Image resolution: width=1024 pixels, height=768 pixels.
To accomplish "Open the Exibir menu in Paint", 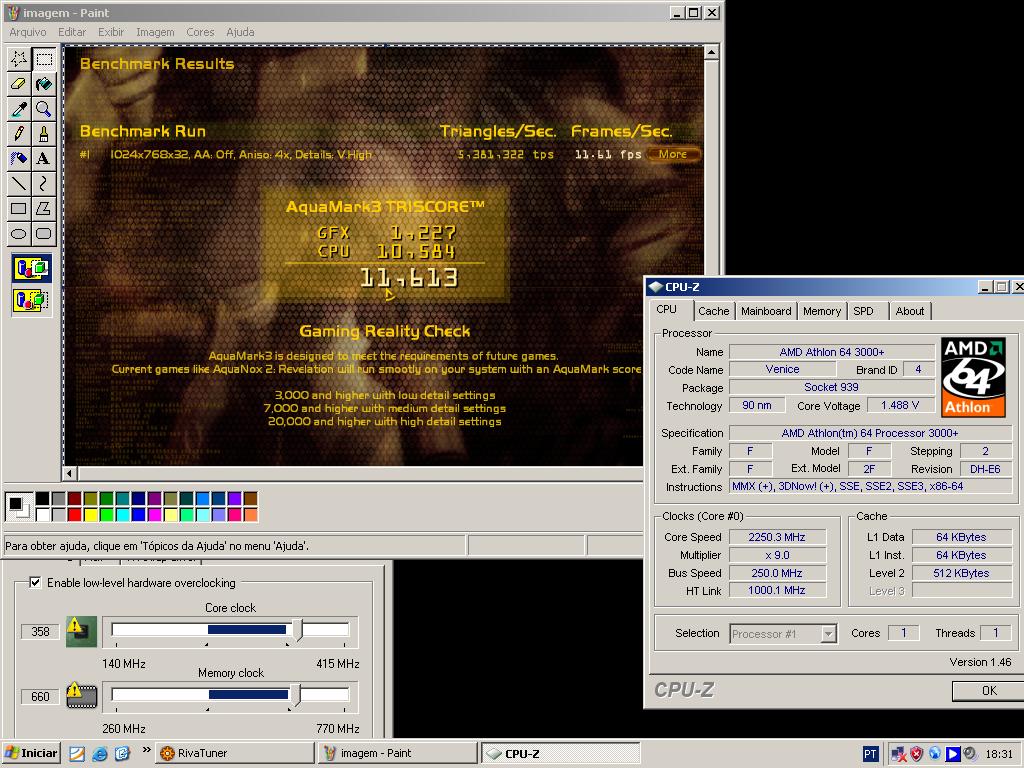I will click(x=111, y=32).
